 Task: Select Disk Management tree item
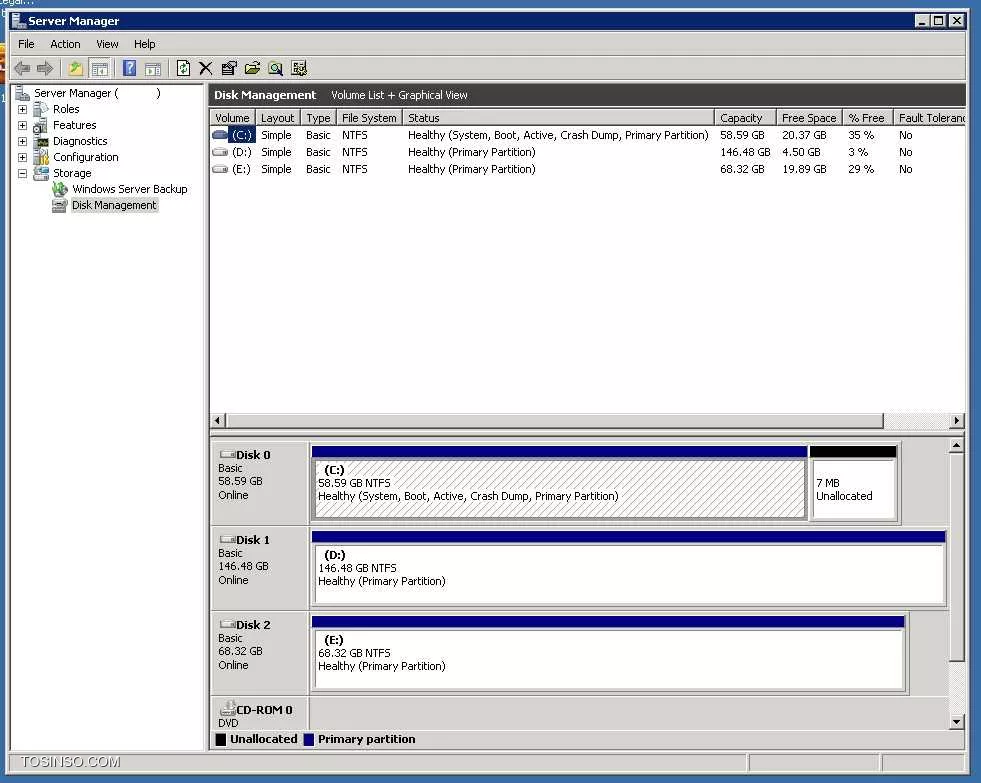click(x=114, y=205)
